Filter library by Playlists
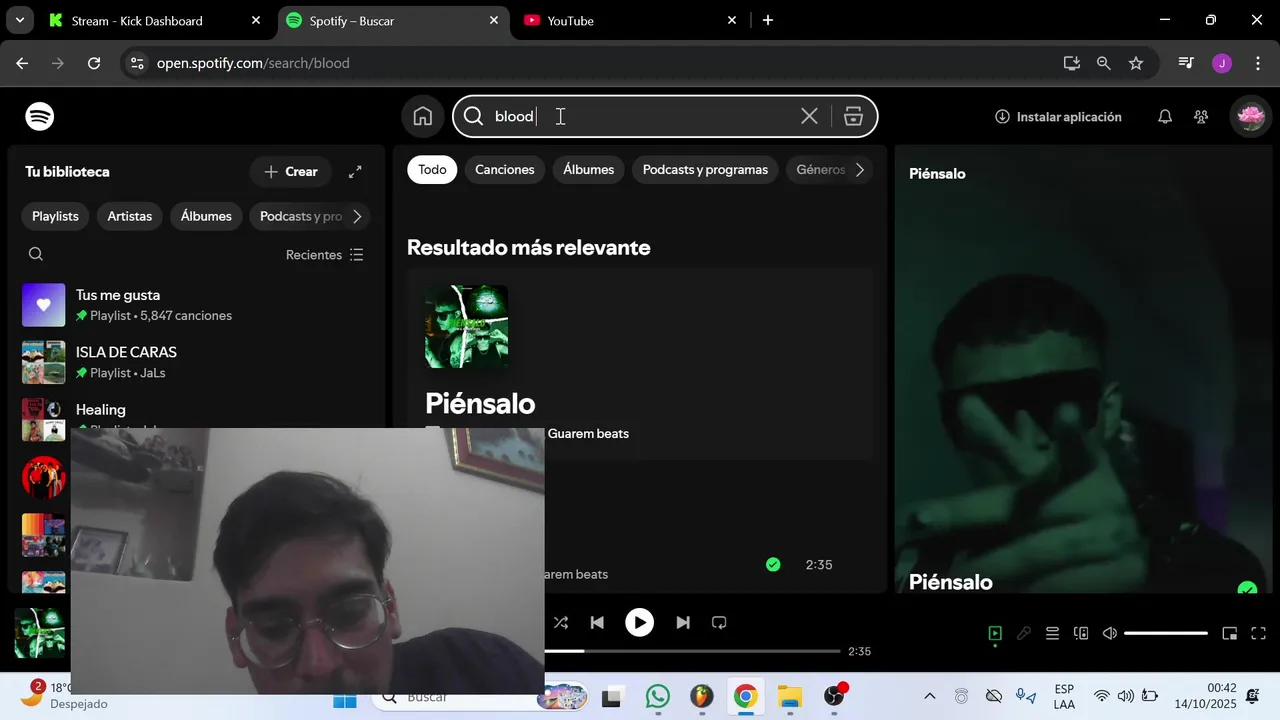This screenshot has width=1280, height=720. click(x=55, y=216)
